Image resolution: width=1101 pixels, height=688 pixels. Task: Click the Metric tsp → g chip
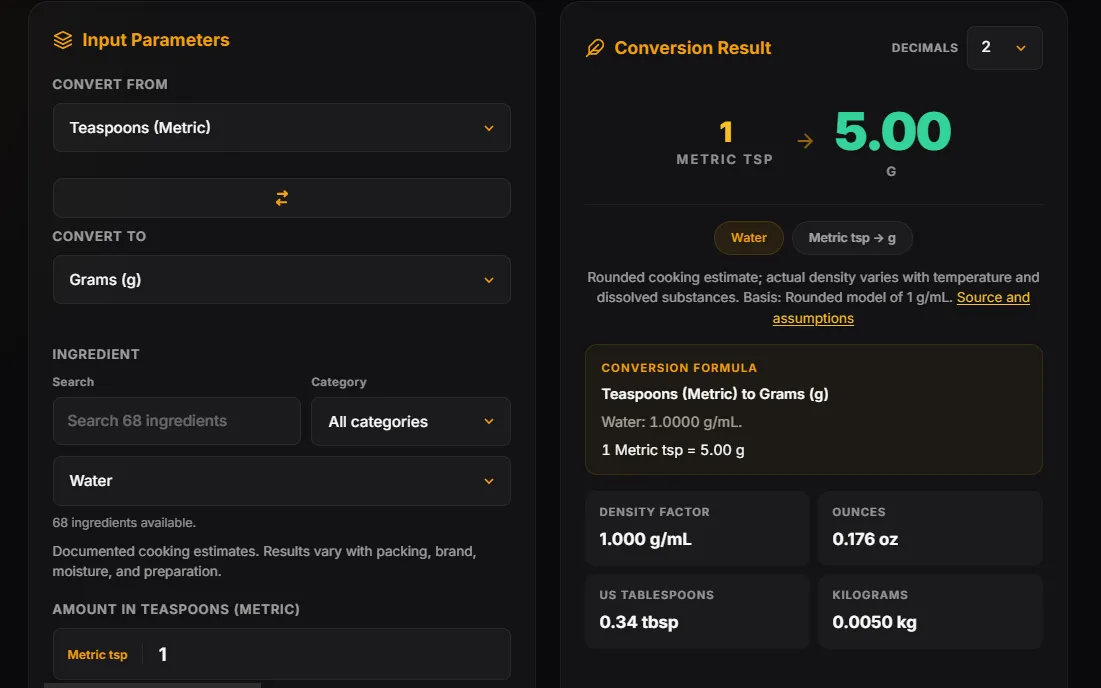click(x=852, y=238)
